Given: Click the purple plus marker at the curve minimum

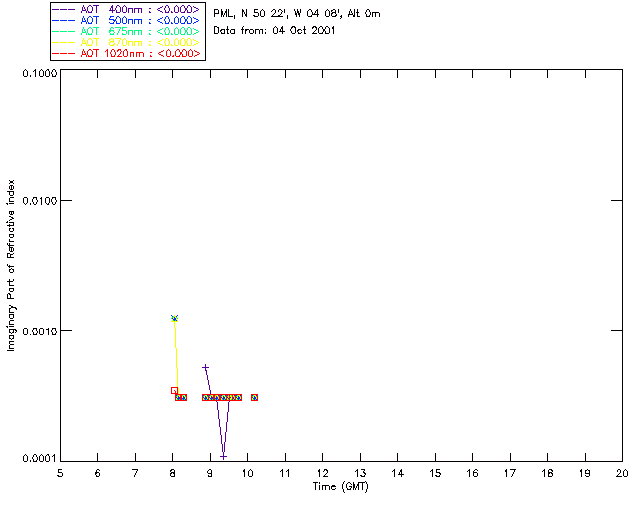Looking at the screenshot, I should [x=223, y=456].
